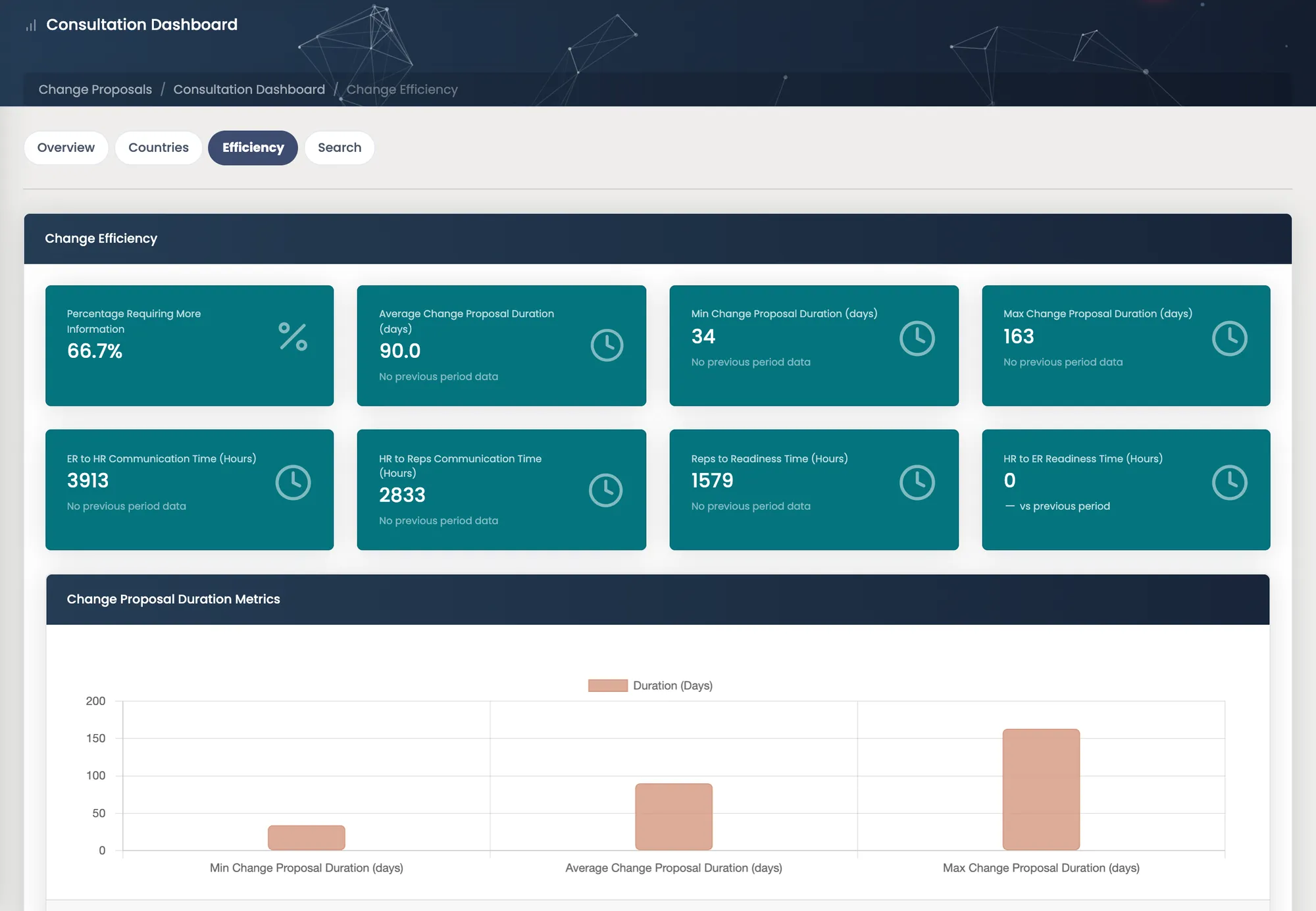The image size is (1316, 911).
Task: Click the 1579 hours value
Action: pos(712,481)
